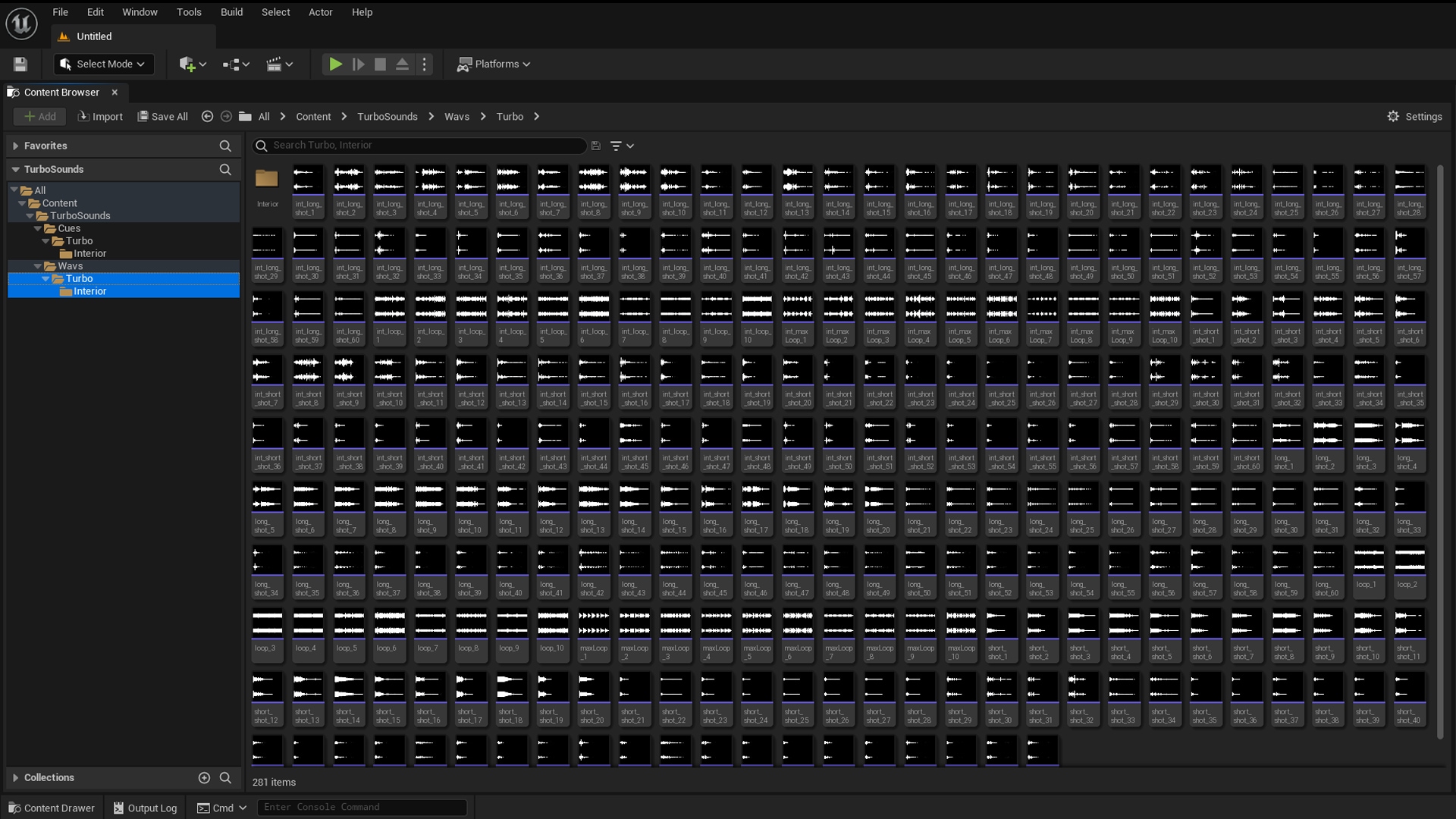
Task: Switch to the Untitled level tab
Action: pos(94,36)
